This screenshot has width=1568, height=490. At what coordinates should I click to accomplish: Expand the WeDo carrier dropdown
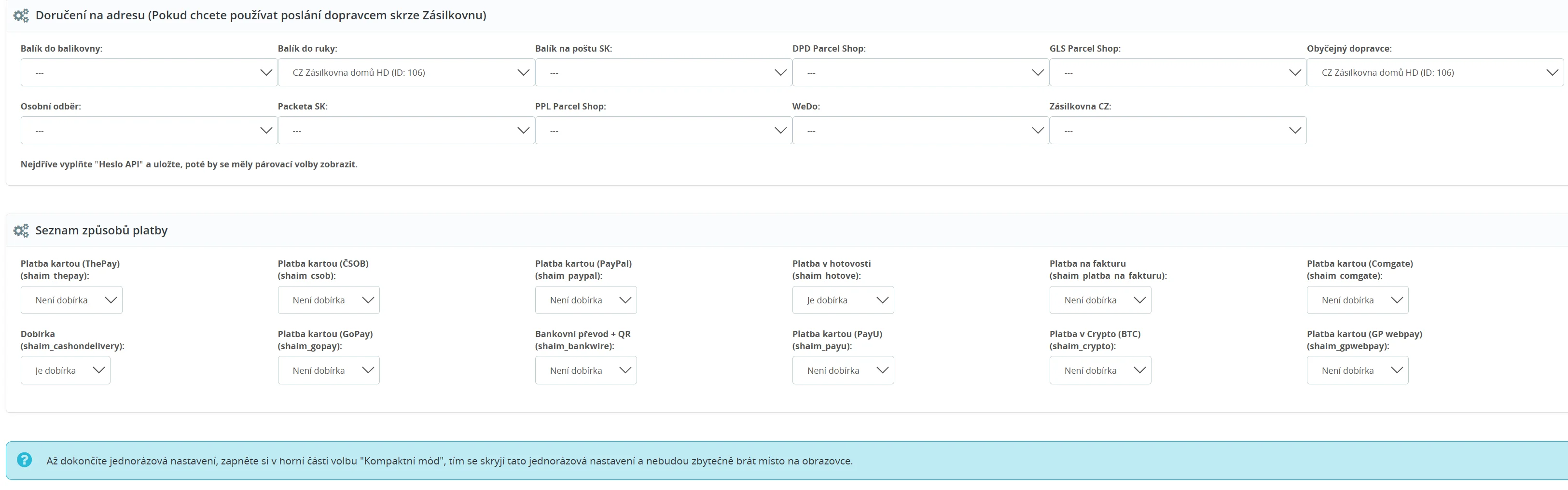pyautogui.click(x=920, y=130)
